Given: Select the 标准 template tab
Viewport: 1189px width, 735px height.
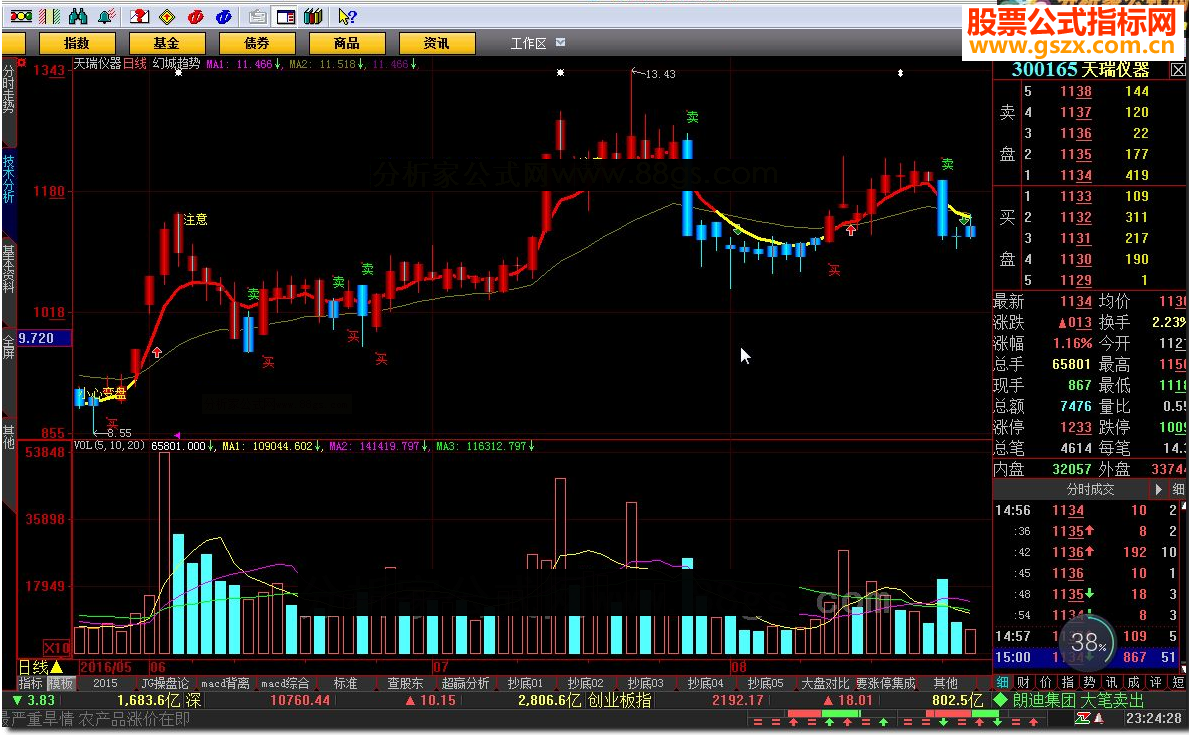Looking at the screenshot, I should tap(345, 683).
